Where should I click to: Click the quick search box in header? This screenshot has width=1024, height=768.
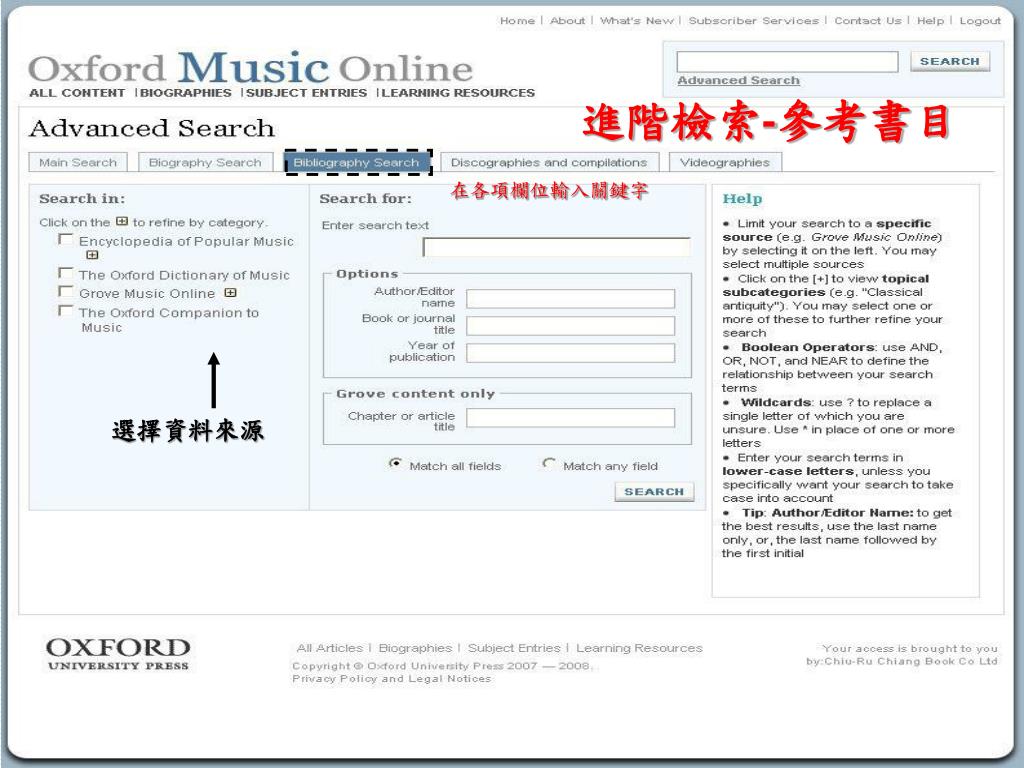787,61
